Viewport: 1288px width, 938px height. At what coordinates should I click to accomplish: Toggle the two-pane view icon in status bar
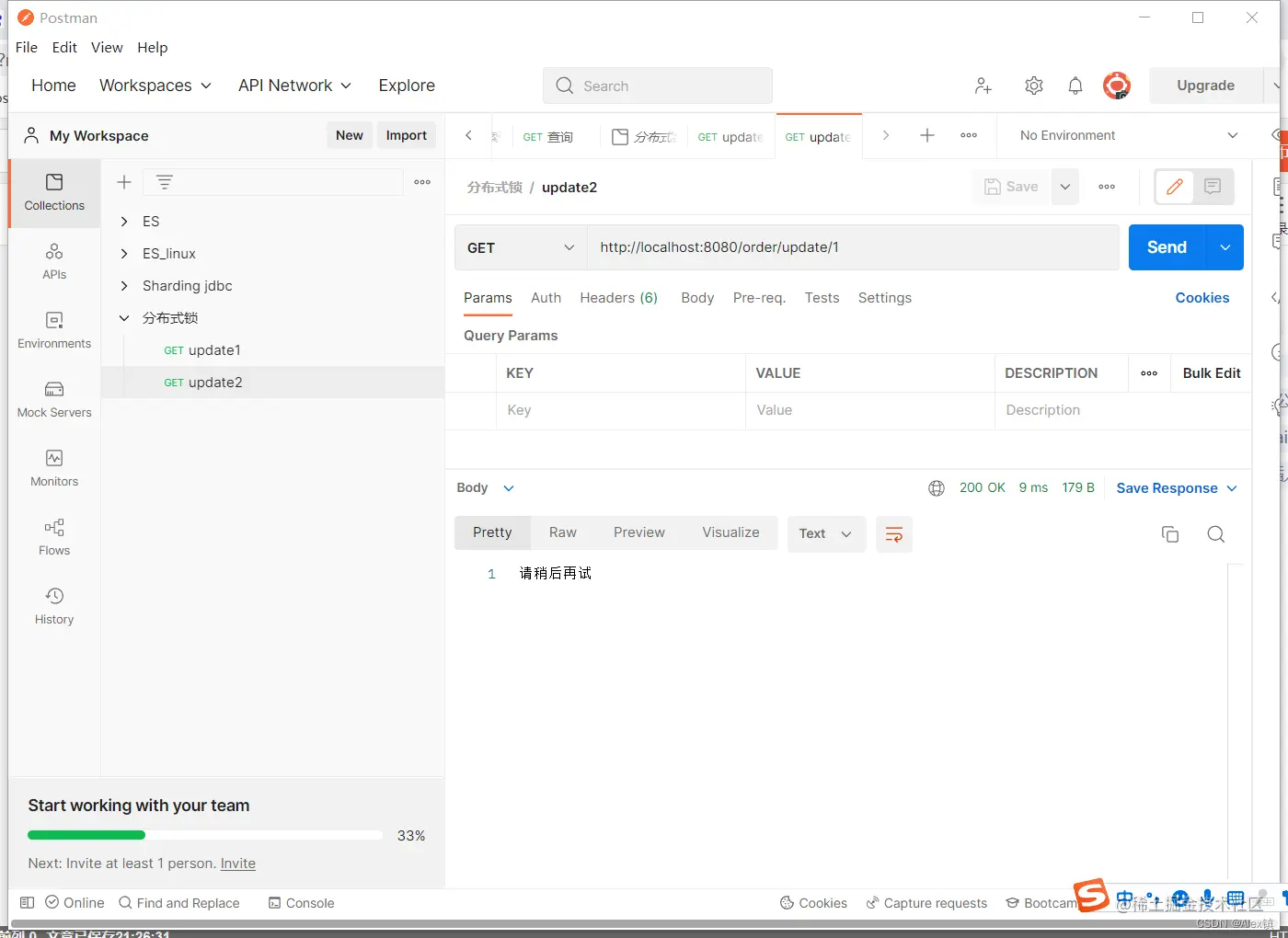coord(28,903)
